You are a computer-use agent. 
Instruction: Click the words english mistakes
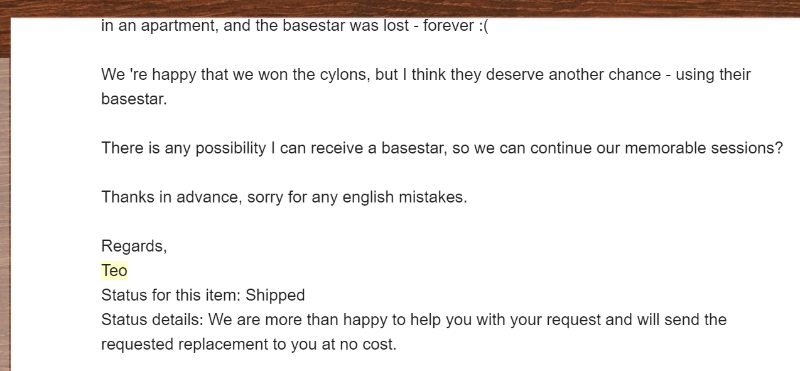[405, 197]
